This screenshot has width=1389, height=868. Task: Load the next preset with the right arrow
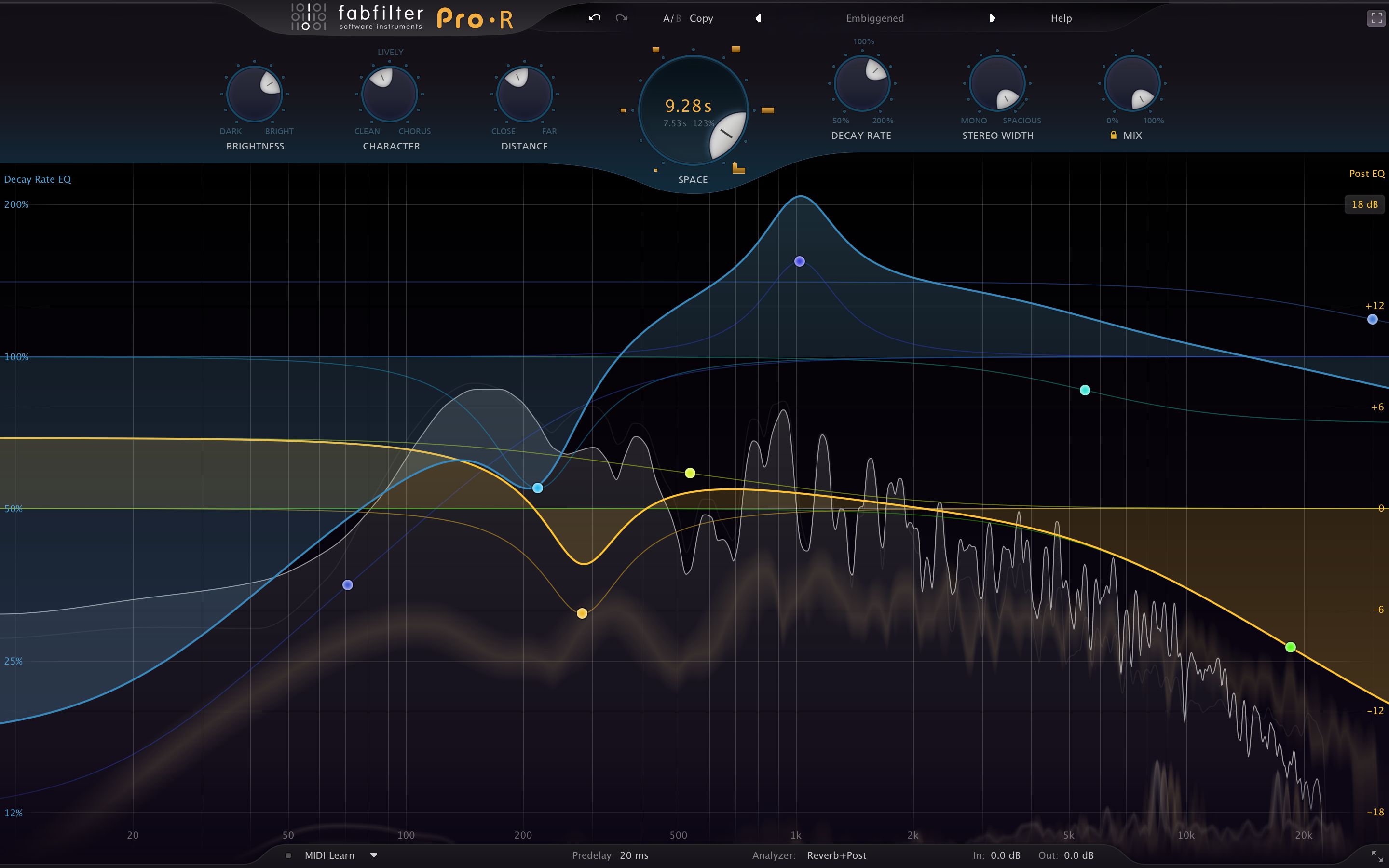(x=992, y=18)
